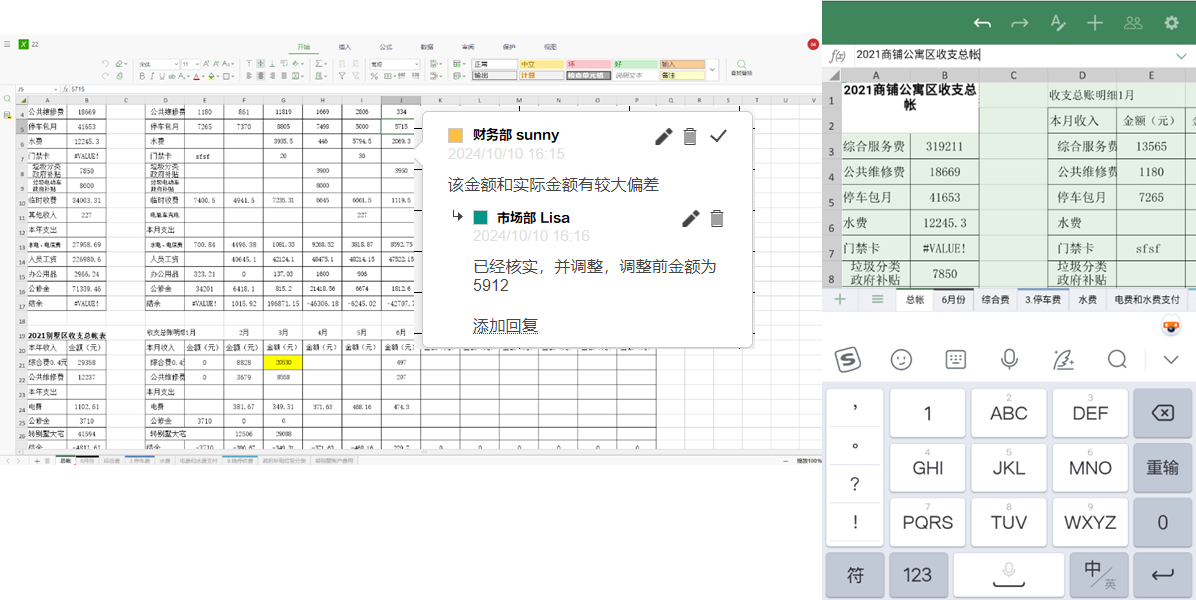1196x600 pixels.
Task: Tap the 符 symbols key
Action: click(855, 575)
